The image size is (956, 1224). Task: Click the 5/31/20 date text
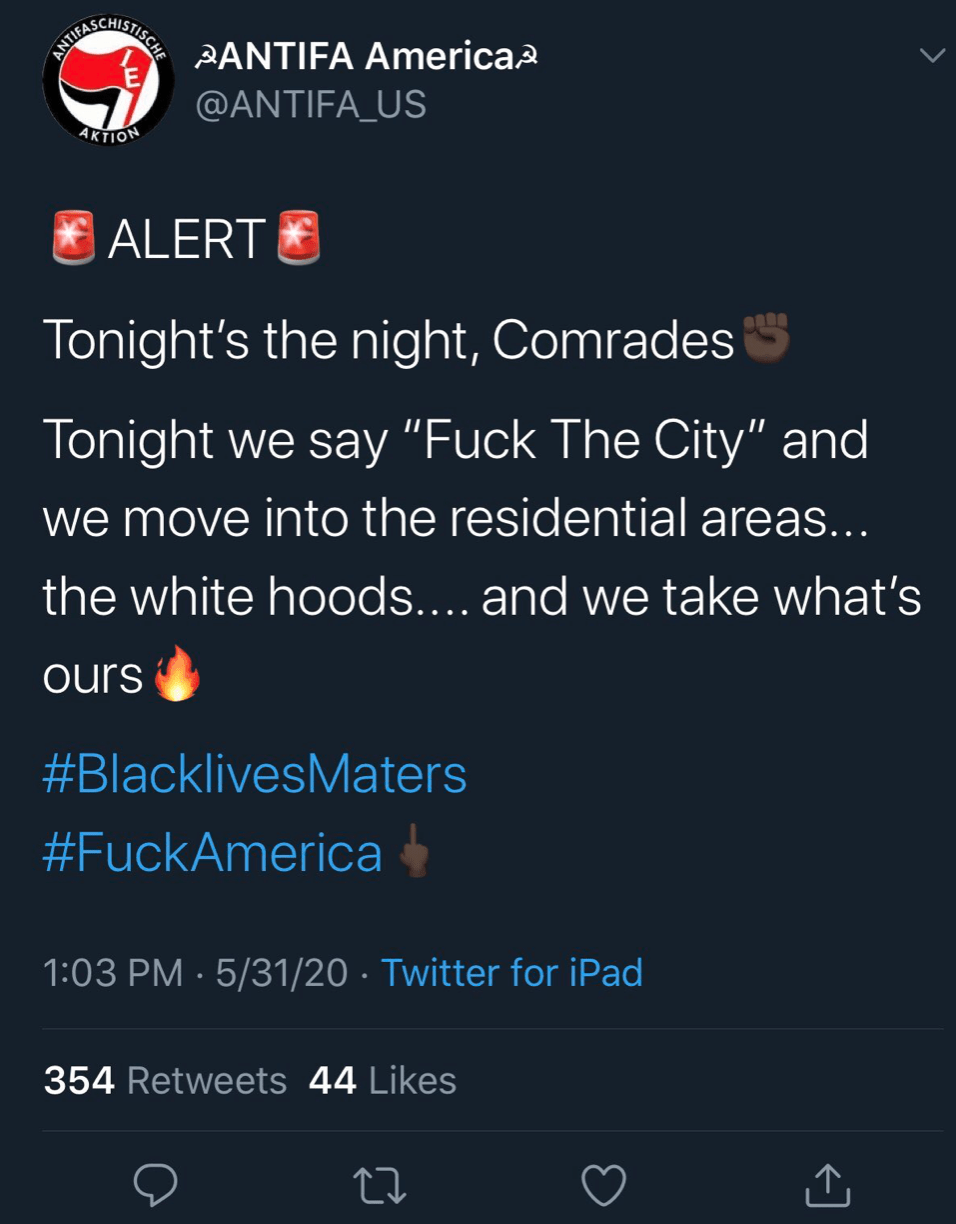click(281, 972)
